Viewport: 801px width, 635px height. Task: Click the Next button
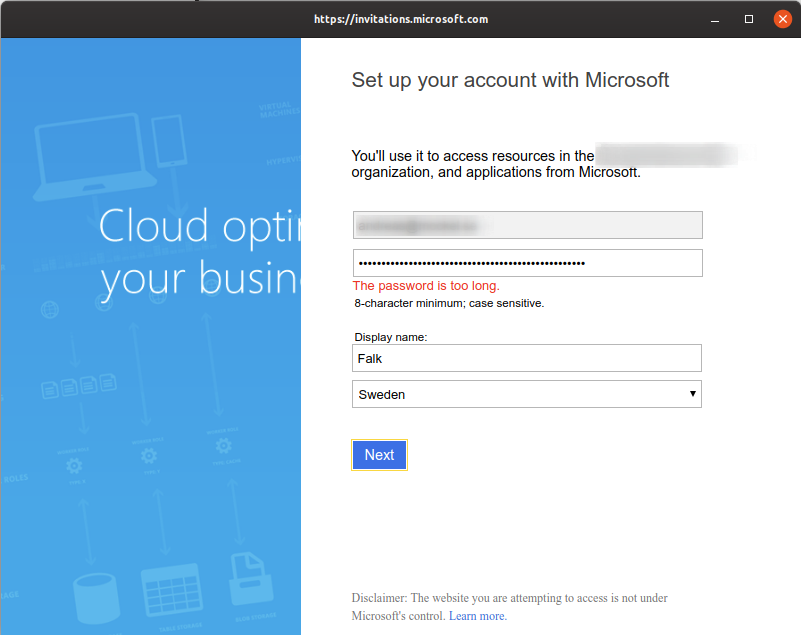[x=379, y=455]
